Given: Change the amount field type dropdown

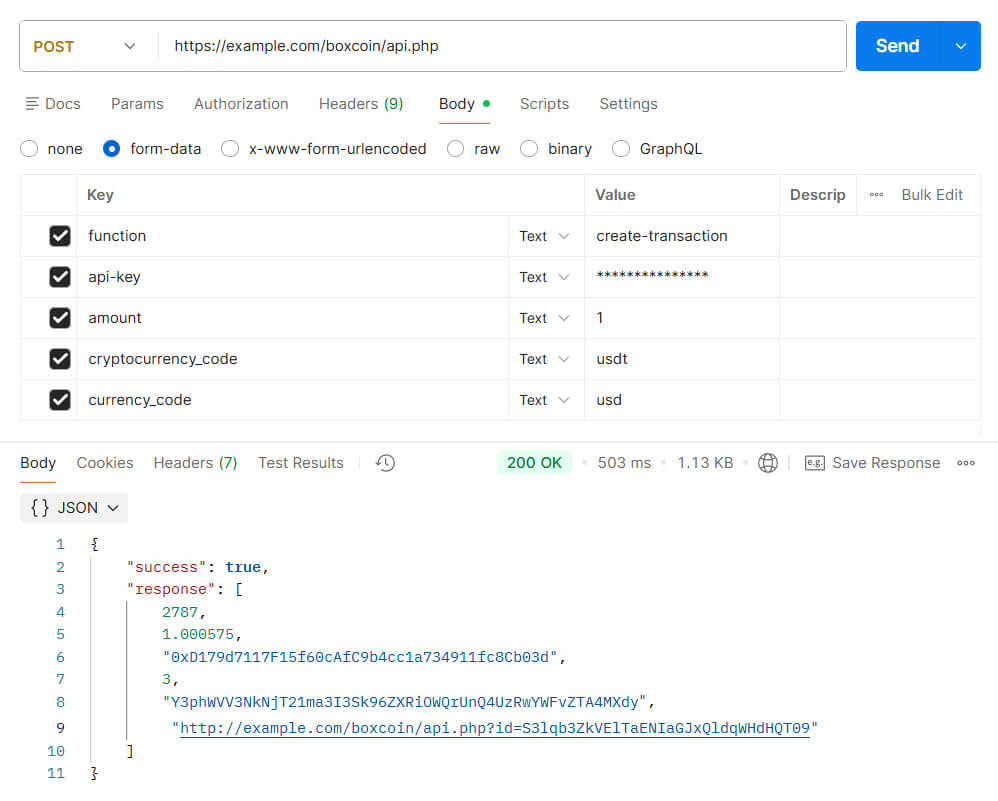Looking at the screenshot, I should click(x=544, y=318).
